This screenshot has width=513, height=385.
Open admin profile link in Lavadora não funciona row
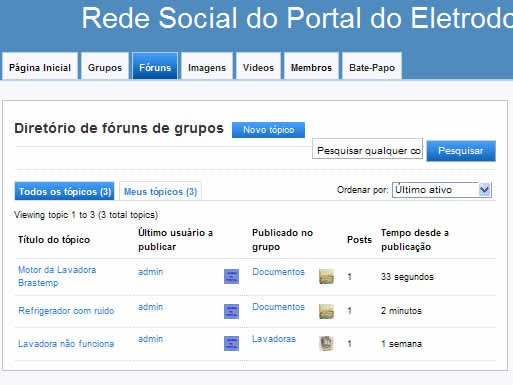151,339
